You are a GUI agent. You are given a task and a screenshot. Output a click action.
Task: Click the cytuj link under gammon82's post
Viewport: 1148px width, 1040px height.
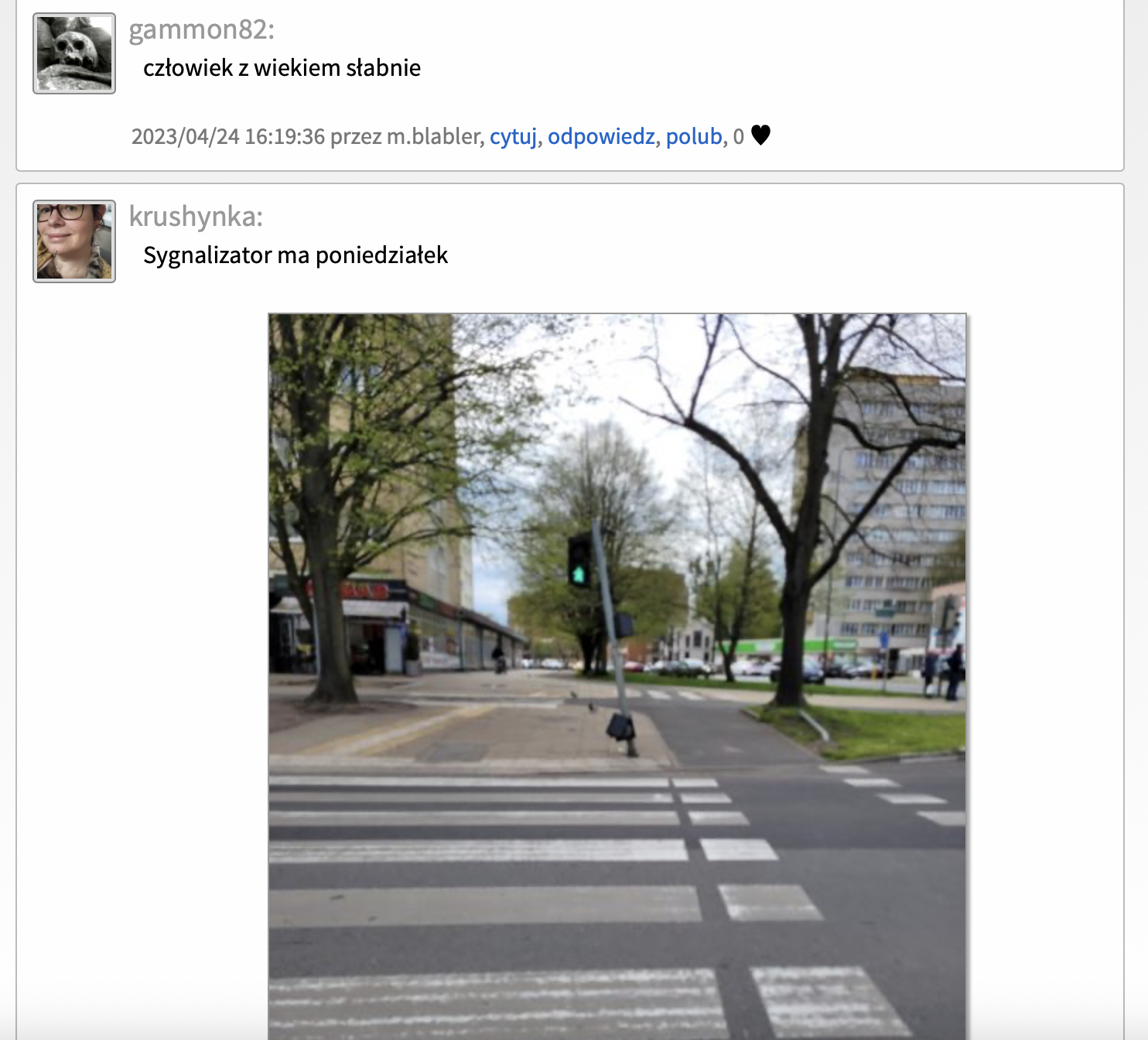513,136
